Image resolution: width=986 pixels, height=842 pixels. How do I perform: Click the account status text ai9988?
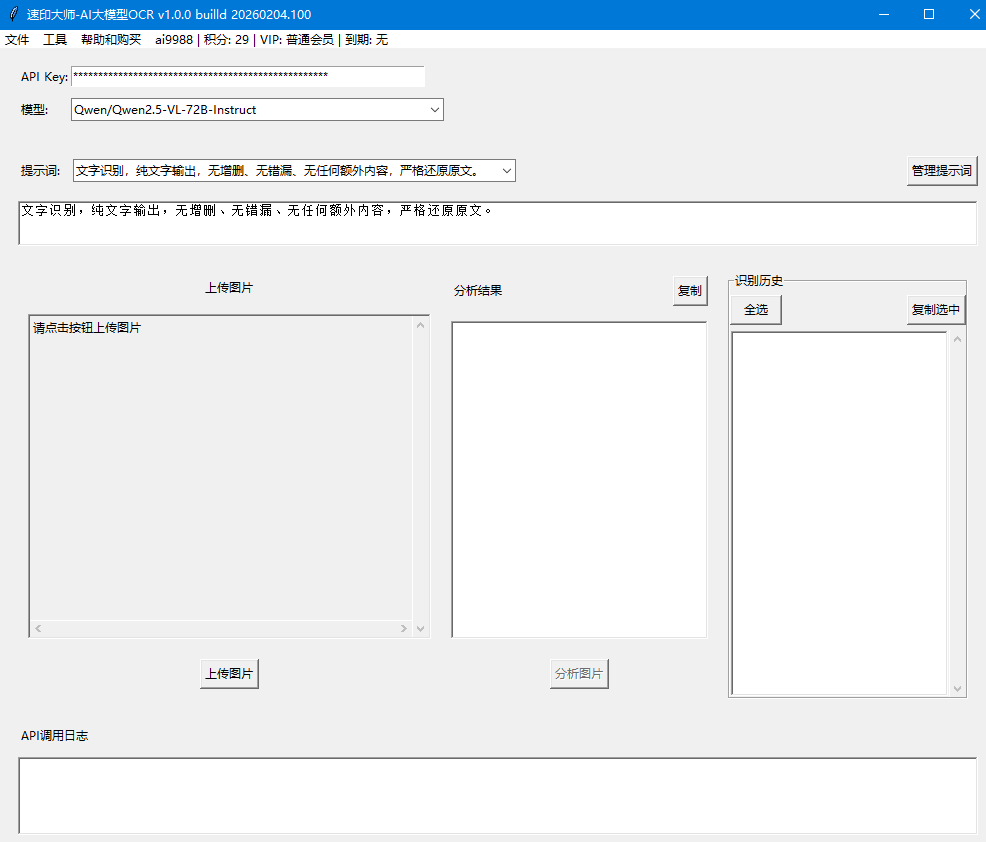(174, 40)
